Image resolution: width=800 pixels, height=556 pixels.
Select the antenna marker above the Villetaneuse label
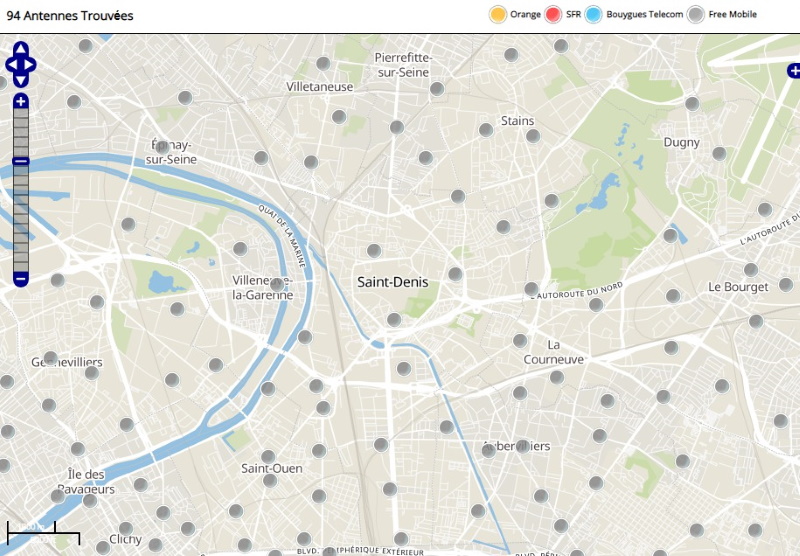click(323, 64)
